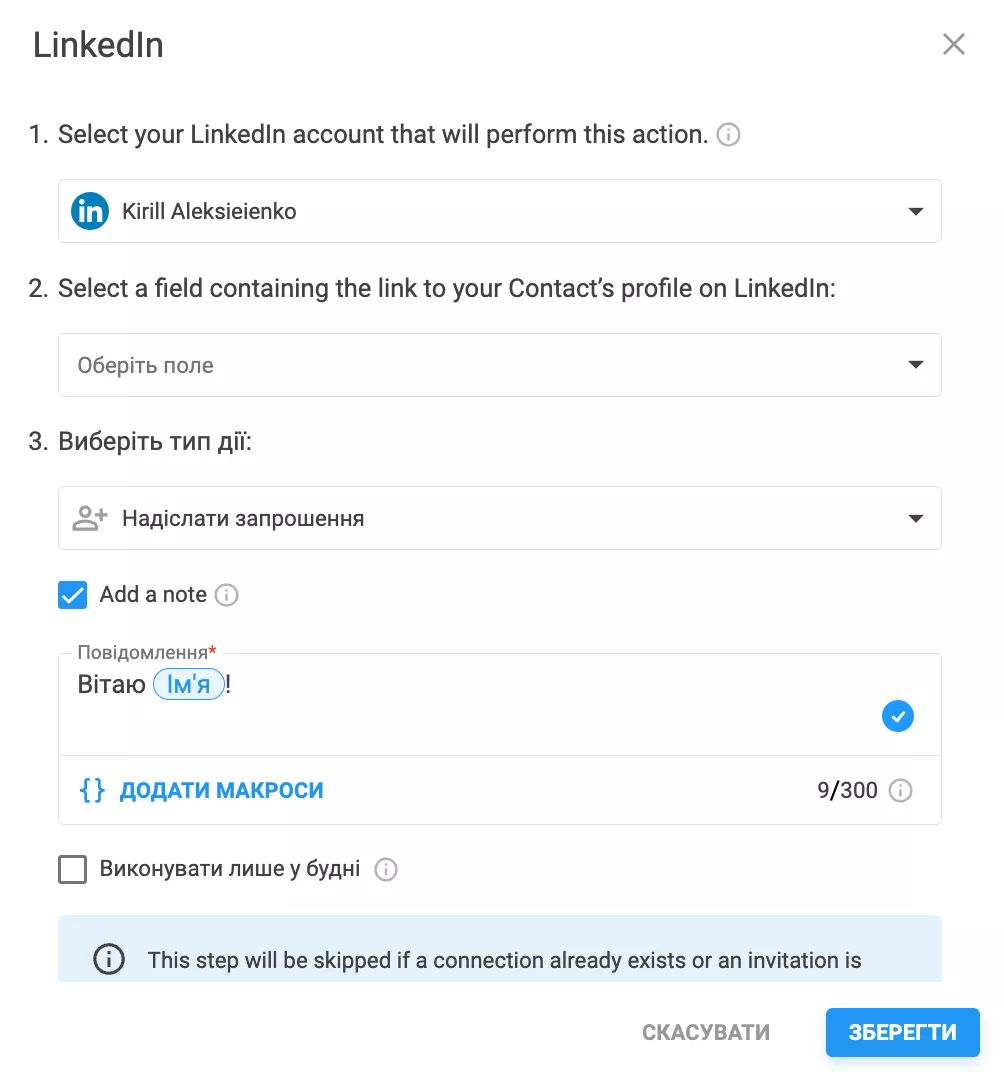Uncheck the Add a note checkbox
The image size is (1004, 1072).
click(72, 595)
